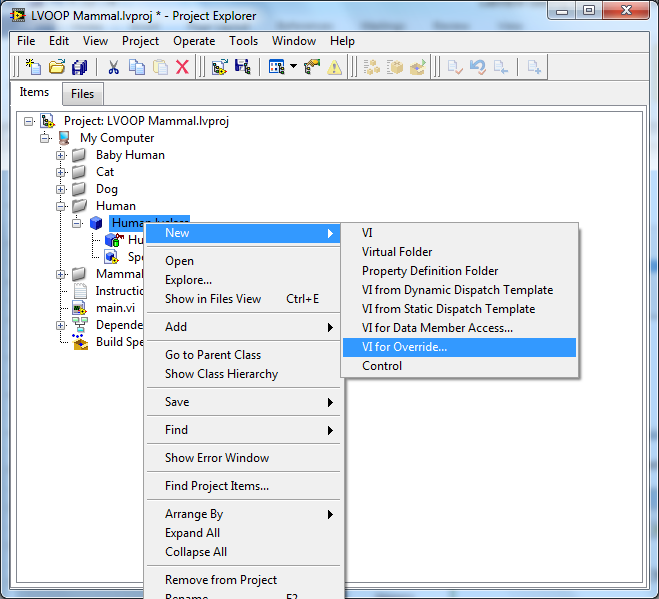
Task: Select Show Error Window
Action: click(x=243, y=458)
